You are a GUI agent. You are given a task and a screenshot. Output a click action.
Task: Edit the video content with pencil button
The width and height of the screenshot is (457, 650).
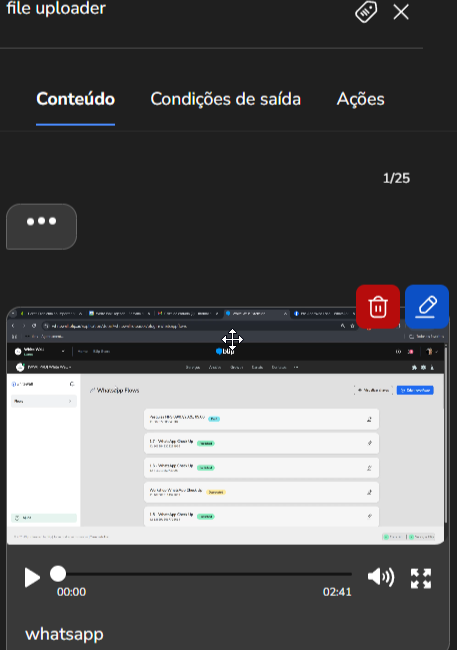point(427,307)
